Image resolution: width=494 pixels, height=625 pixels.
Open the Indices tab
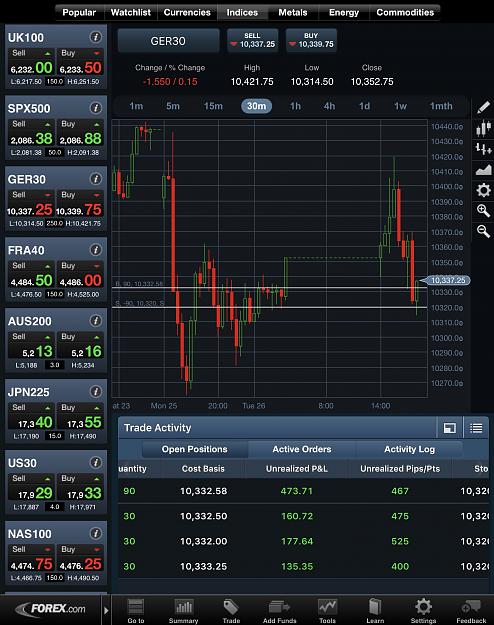pos(242,12)
